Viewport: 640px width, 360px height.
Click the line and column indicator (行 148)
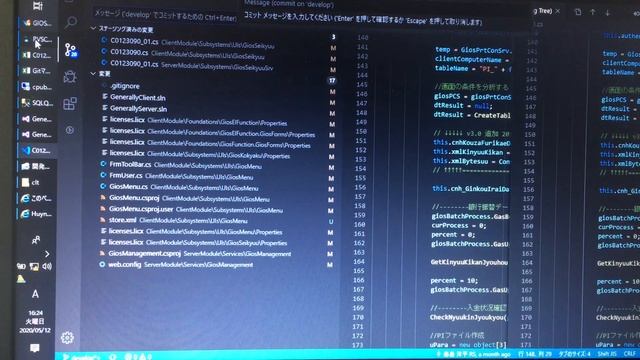(535, 354)
